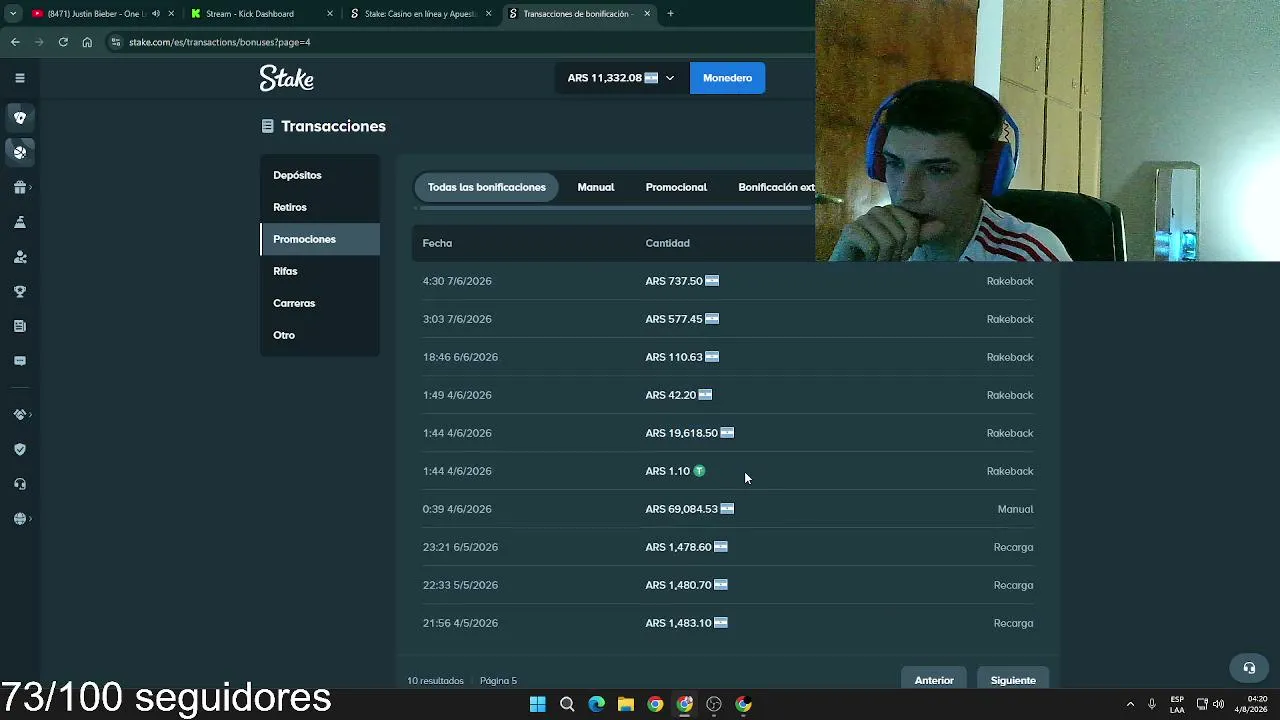Click the browser home icon
Viewport: 1280px width, 720px height.
pos(87,42)
